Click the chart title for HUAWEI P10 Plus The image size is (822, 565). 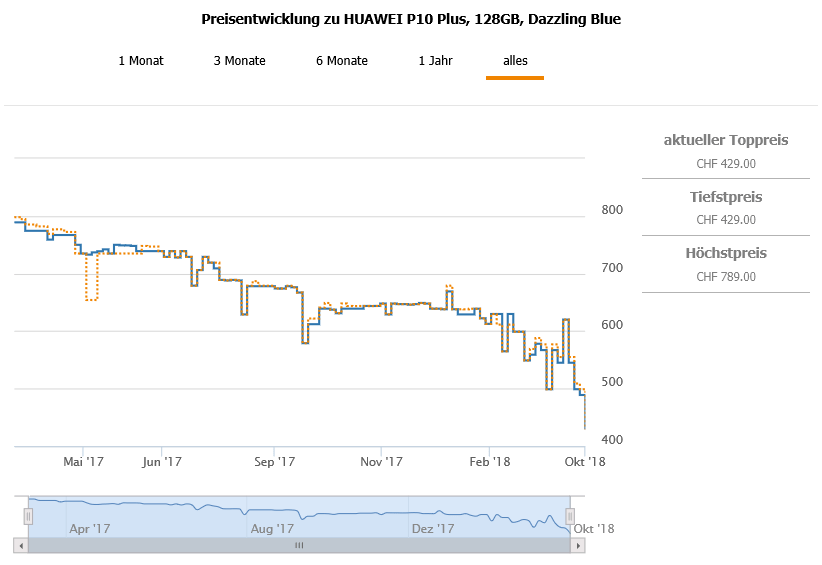tap(411, 19)
